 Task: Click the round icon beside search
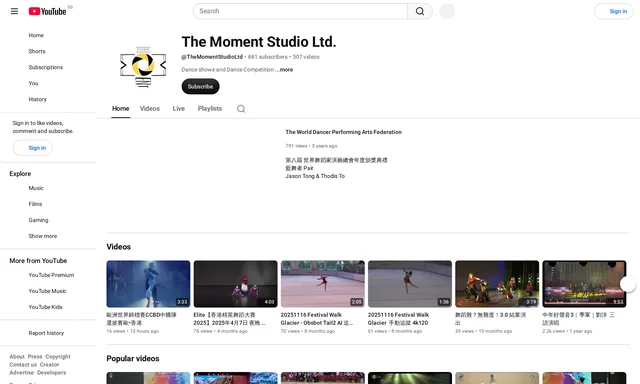447,11
